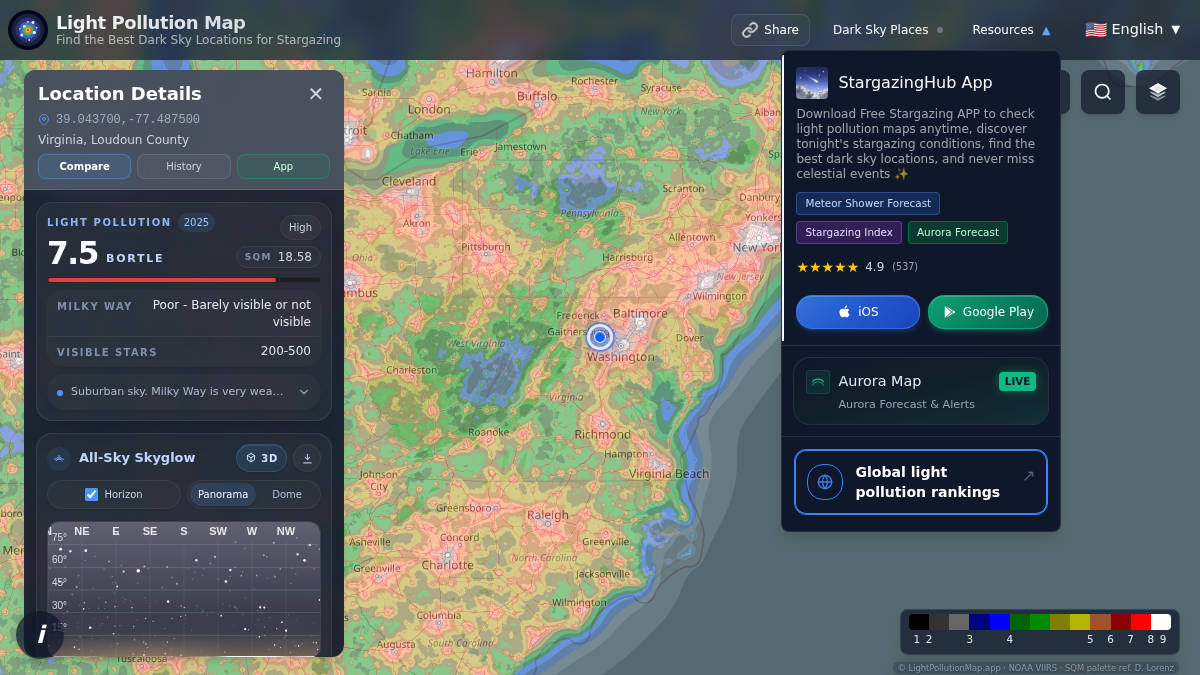Collapse the Resources menu
The image size is (1200, 675).
click(1011, 30)
